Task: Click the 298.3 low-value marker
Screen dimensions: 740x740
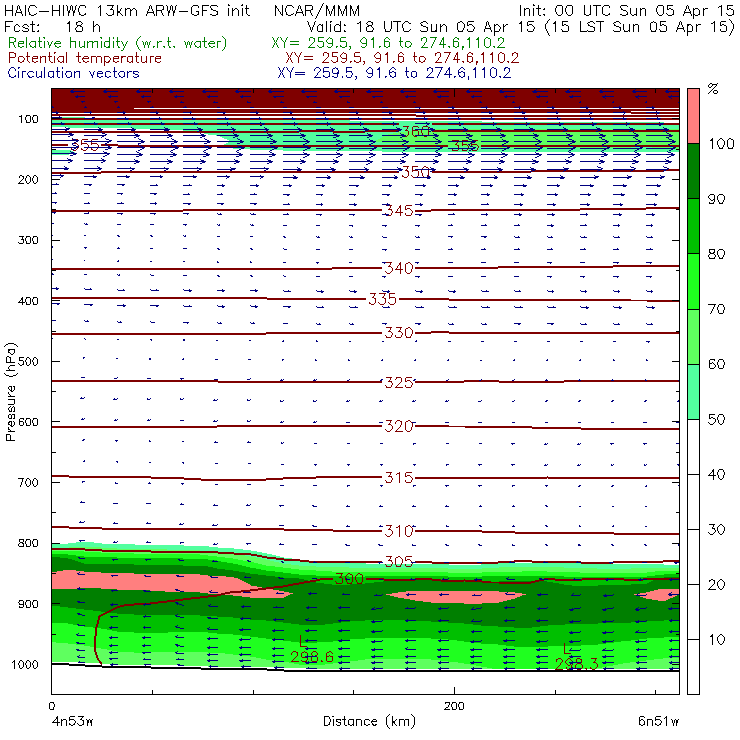Action: [x=576, y=664]
